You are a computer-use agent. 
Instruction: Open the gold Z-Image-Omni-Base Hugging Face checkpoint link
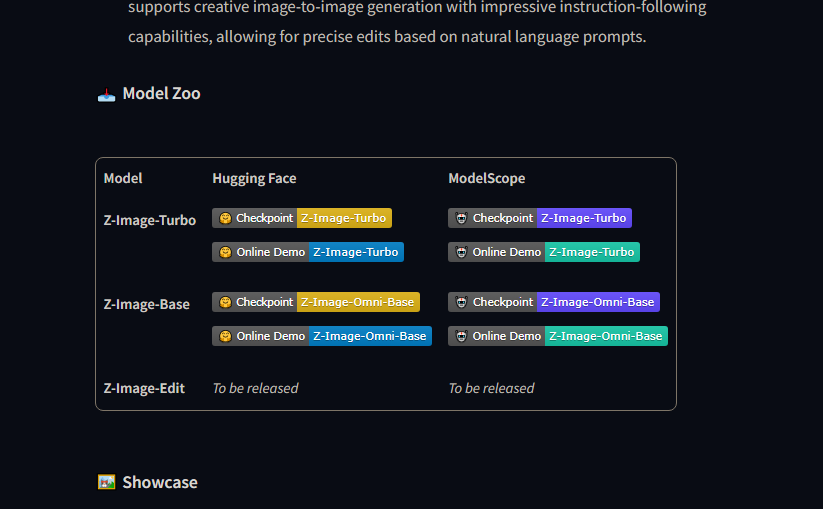(358, 302)
